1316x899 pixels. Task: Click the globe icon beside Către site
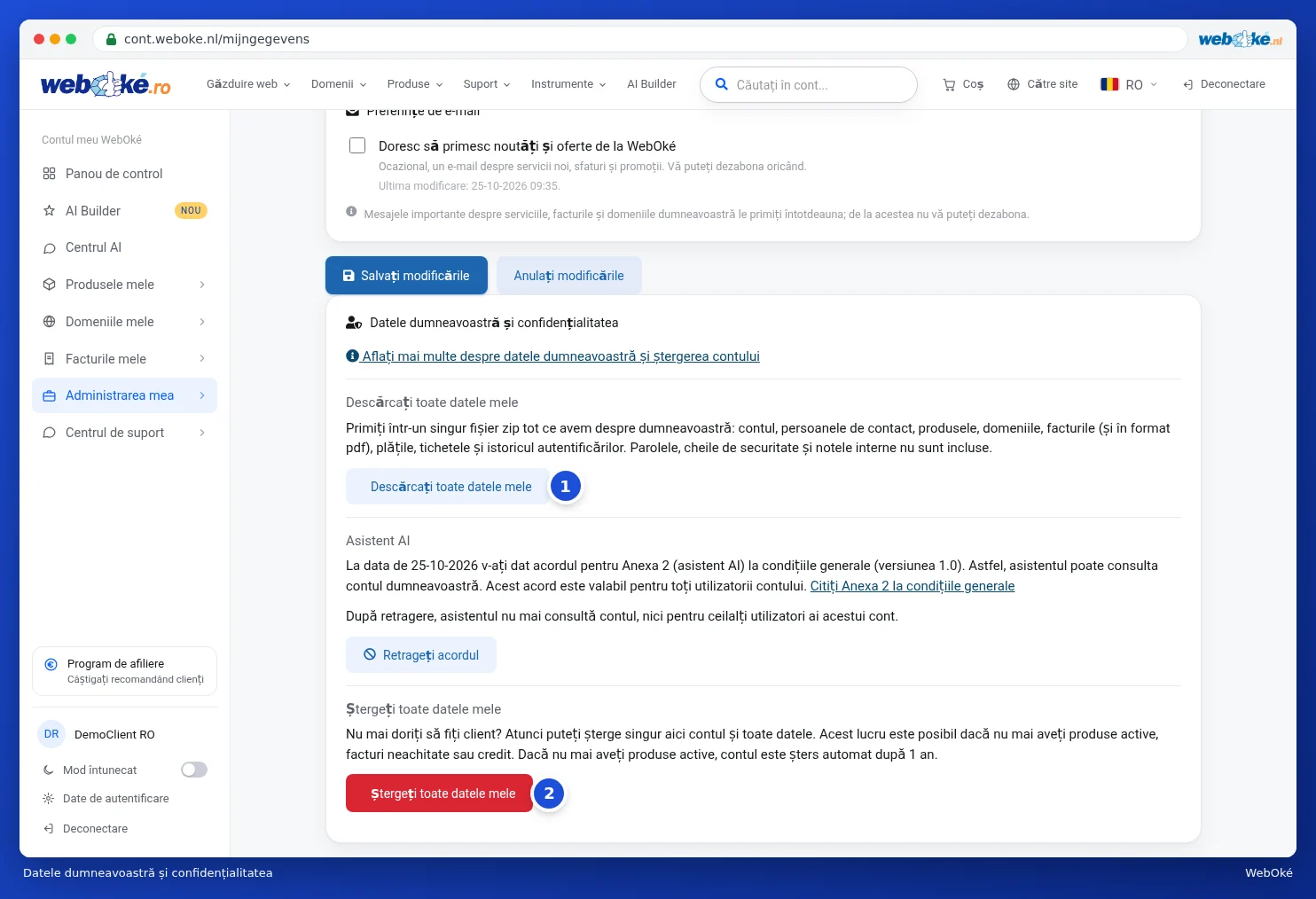pyautogui.click(x=1014, y=84)
